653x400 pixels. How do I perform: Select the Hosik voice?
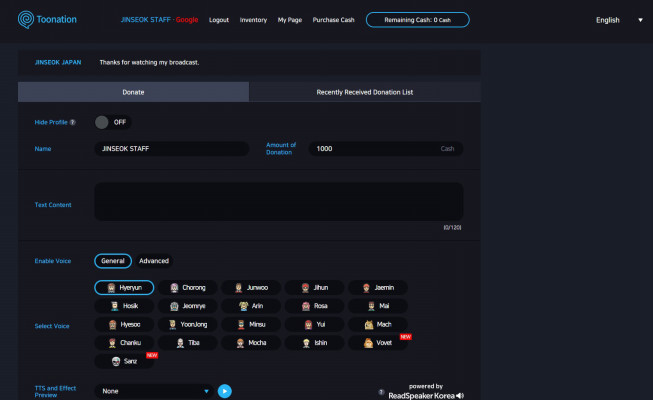(124, 306)
